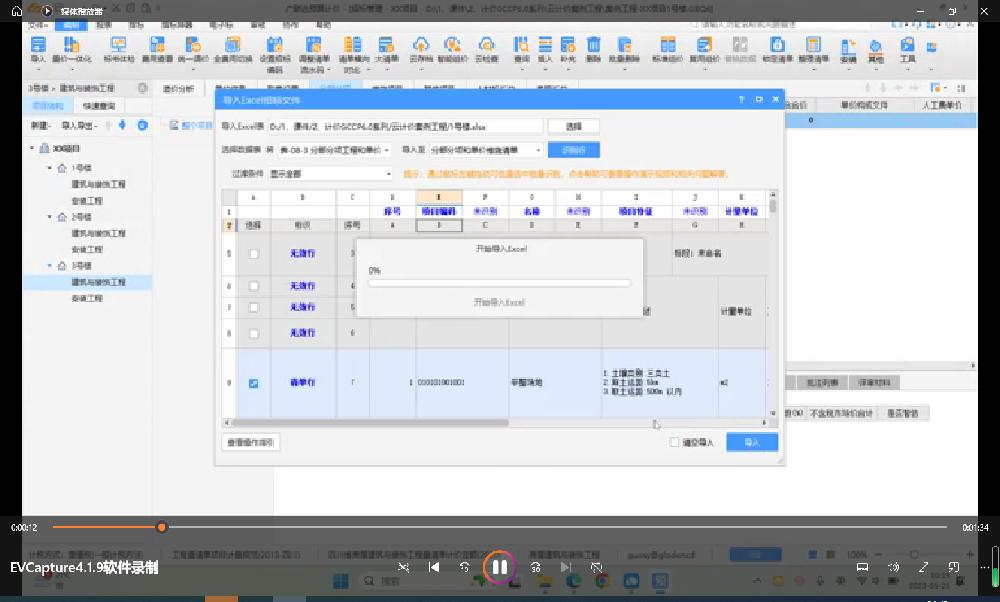The height and width of the screenshot is (602, 1000).
Task: Click the video player home icon
Action: coord(16,10)
